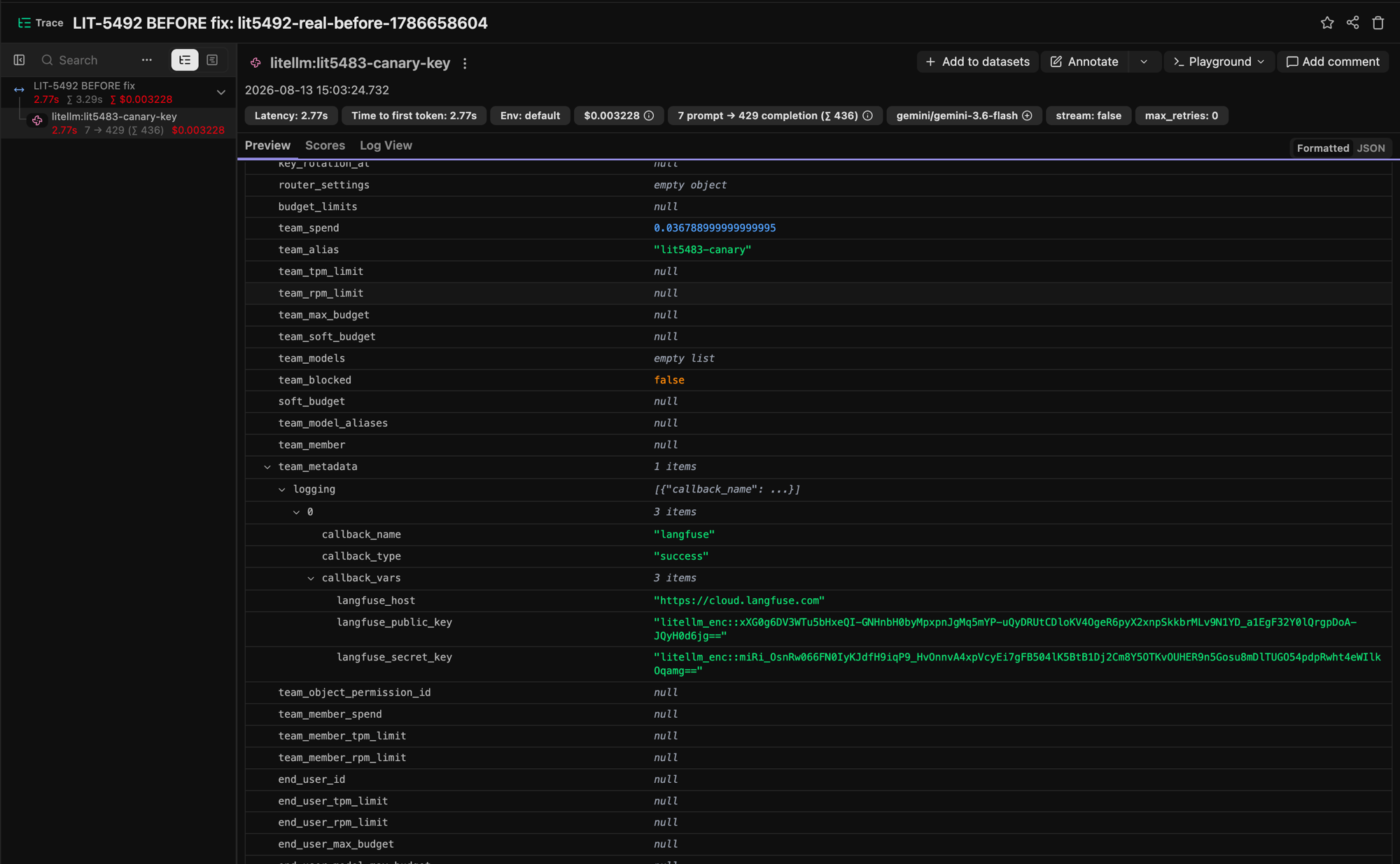Show cost breakdown info icon next to $0.003228
1400x864 pixels.
pos(649,115)
